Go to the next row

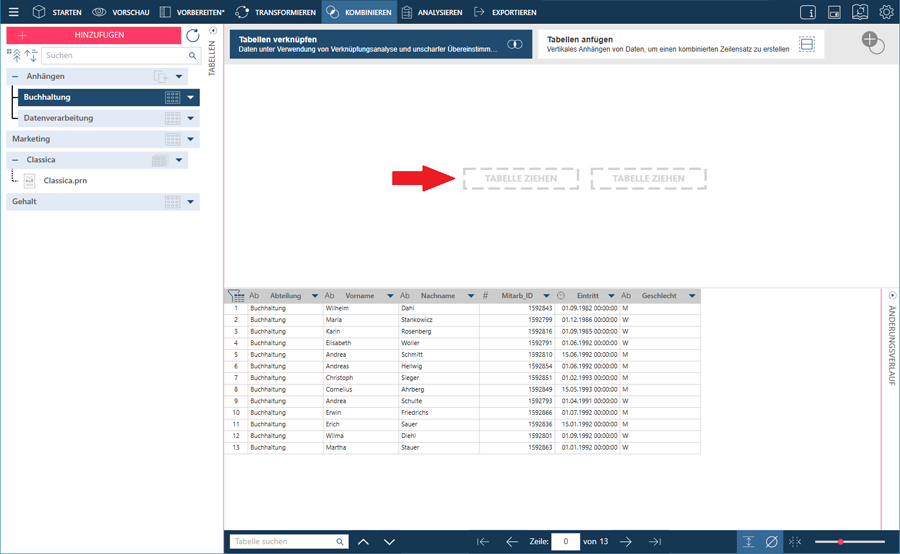click(x=626, y=541)
